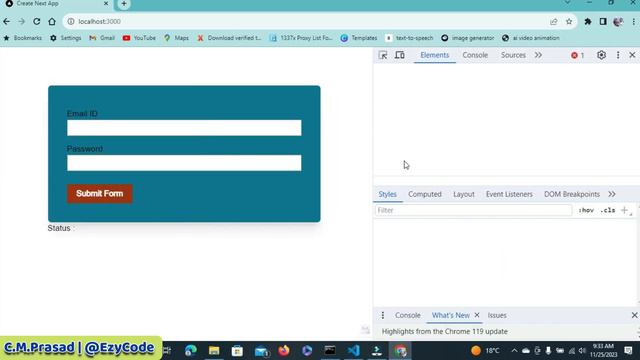Click the red error count indicator
This screenshot has height=360, width=640.
578,55
